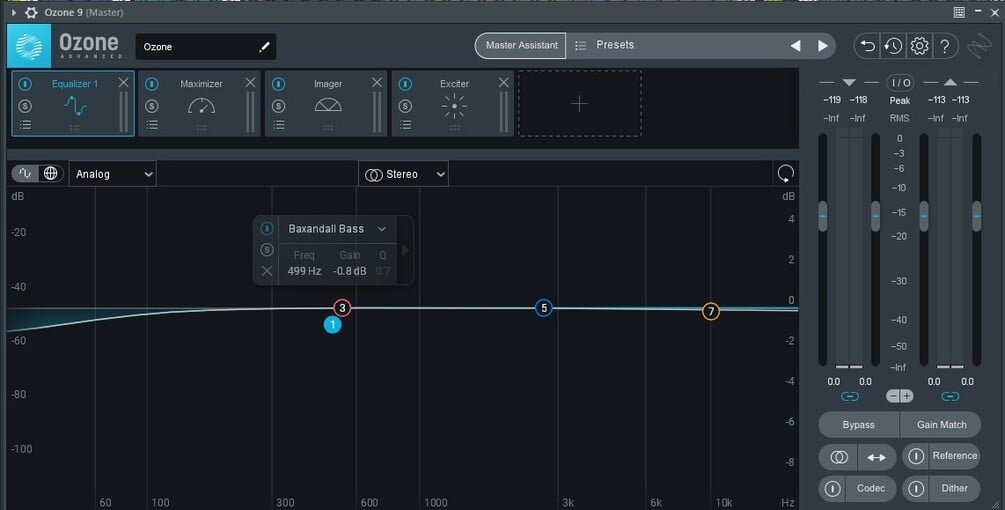Select EQ node 1
The width and height of the screenshot is (1005, 510).
(x=332, y=325)
